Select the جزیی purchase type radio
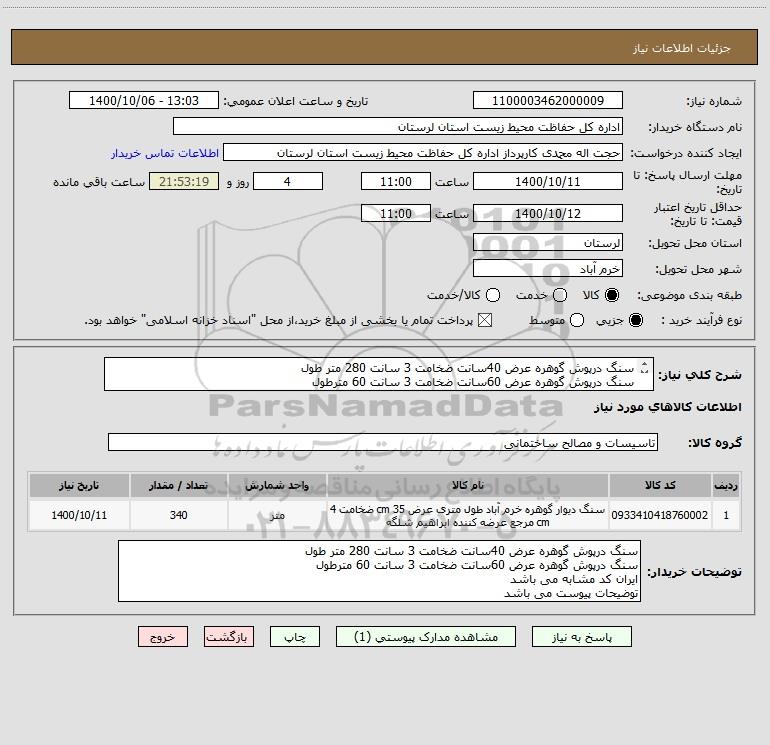Image resolution: width=770 pixels, height=745 pixels. (x=635, y=320)
